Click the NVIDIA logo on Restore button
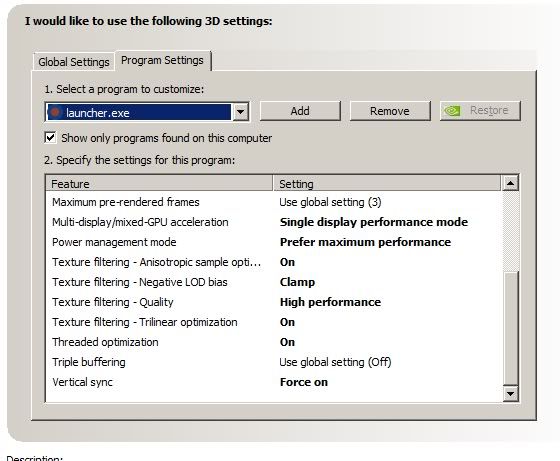The width and height of the screenshot is (560, 461). pyautogui.click(x=452, y=111)
